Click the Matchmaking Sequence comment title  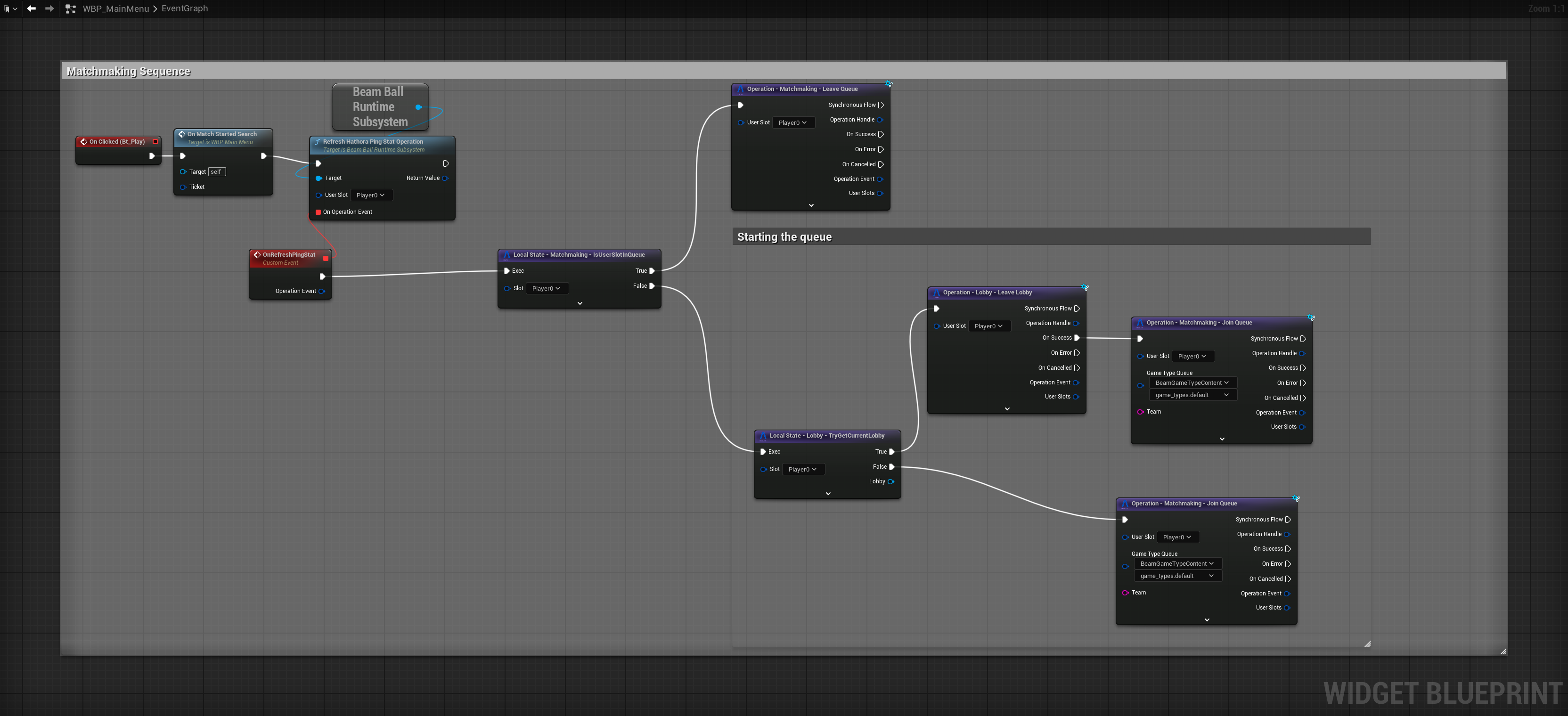tap(129, 71)
